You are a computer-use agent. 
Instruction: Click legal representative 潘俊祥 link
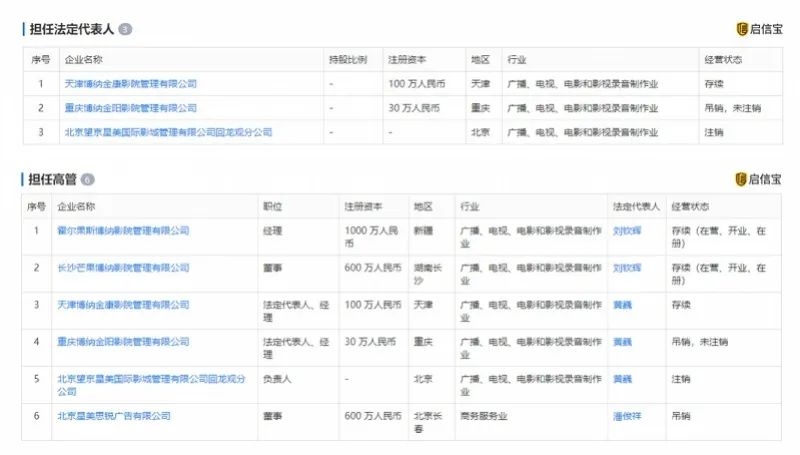627,415
